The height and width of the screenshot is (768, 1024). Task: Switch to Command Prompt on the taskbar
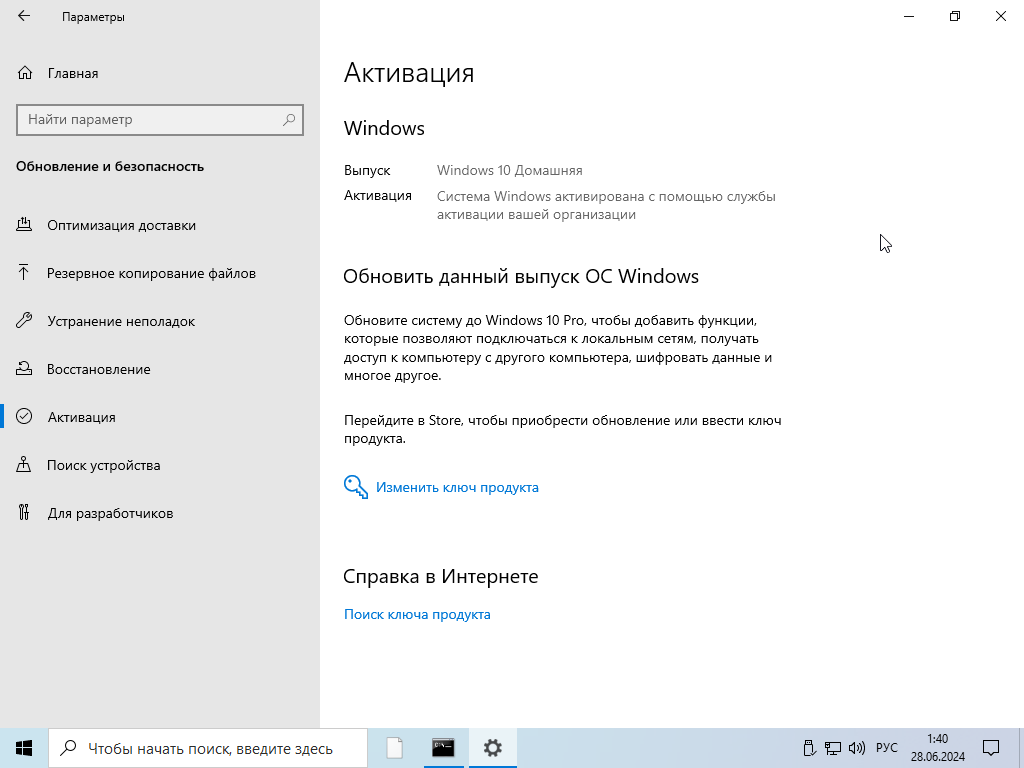443,748
